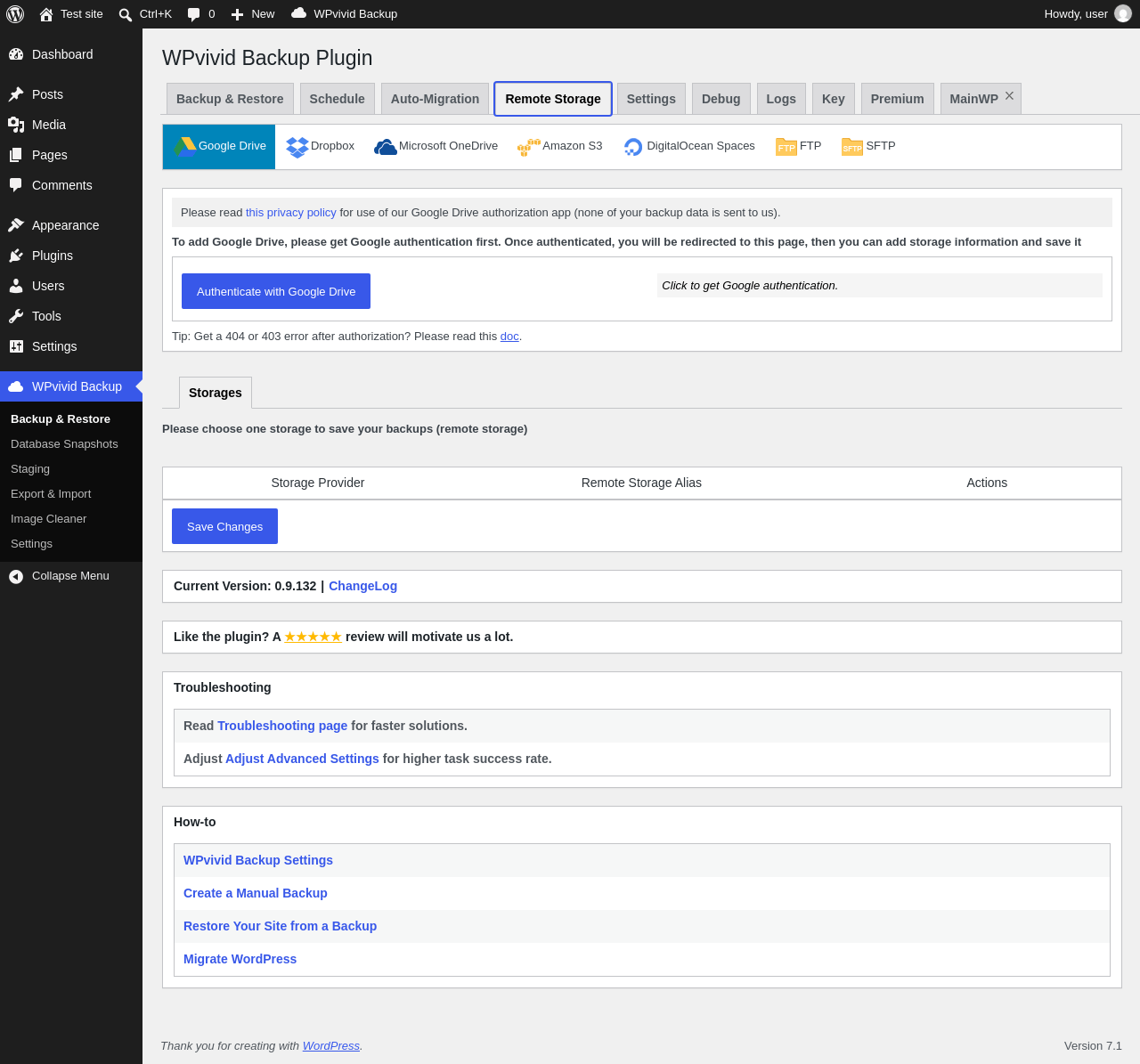Select the SFTP folder icon
The height and width of the screenshot is (1064, 1140).
click(x=852, y=146)
